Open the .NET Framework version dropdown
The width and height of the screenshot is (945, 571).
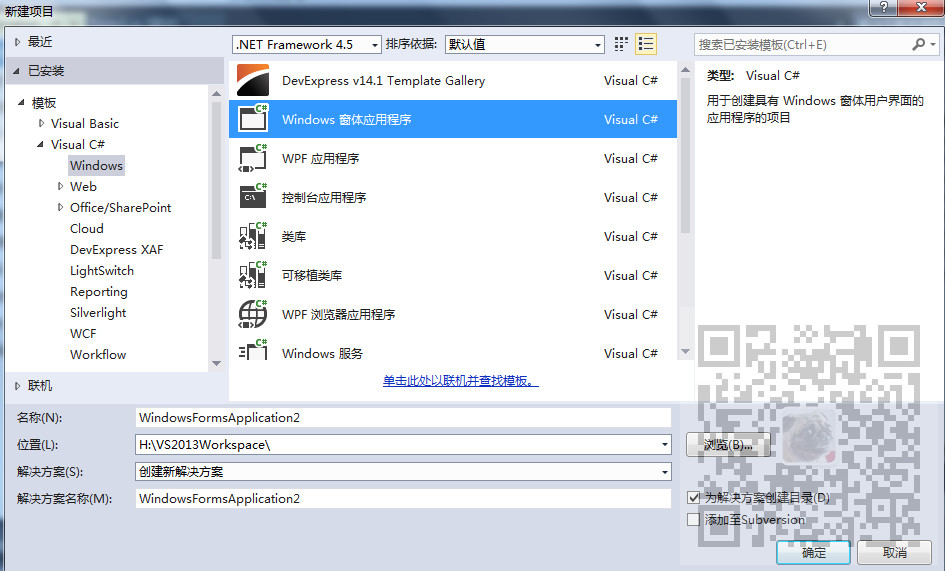pyautogui.click(x=375, y=45)
